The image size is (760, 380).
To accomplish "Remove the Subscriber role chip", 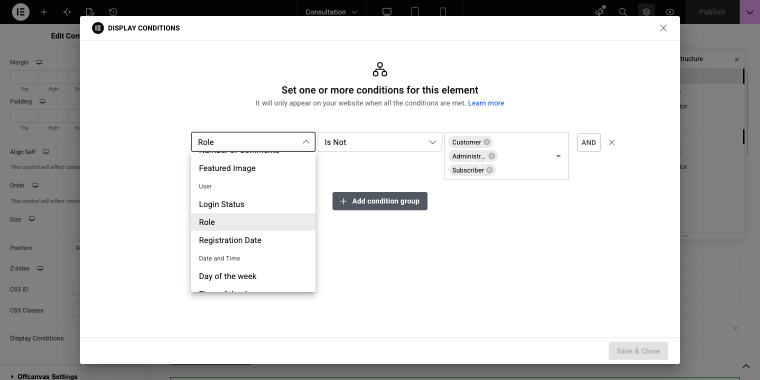I will [489, 170].
